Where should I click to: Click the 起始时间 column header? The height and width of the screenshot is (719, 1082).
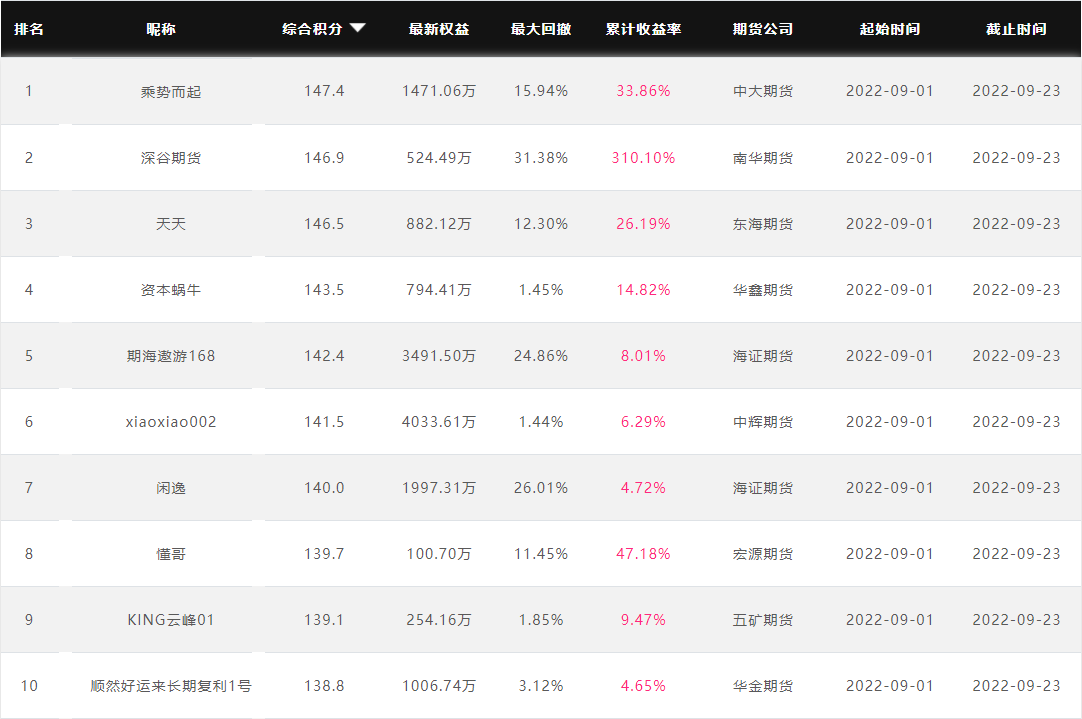(x=889, y=29)
